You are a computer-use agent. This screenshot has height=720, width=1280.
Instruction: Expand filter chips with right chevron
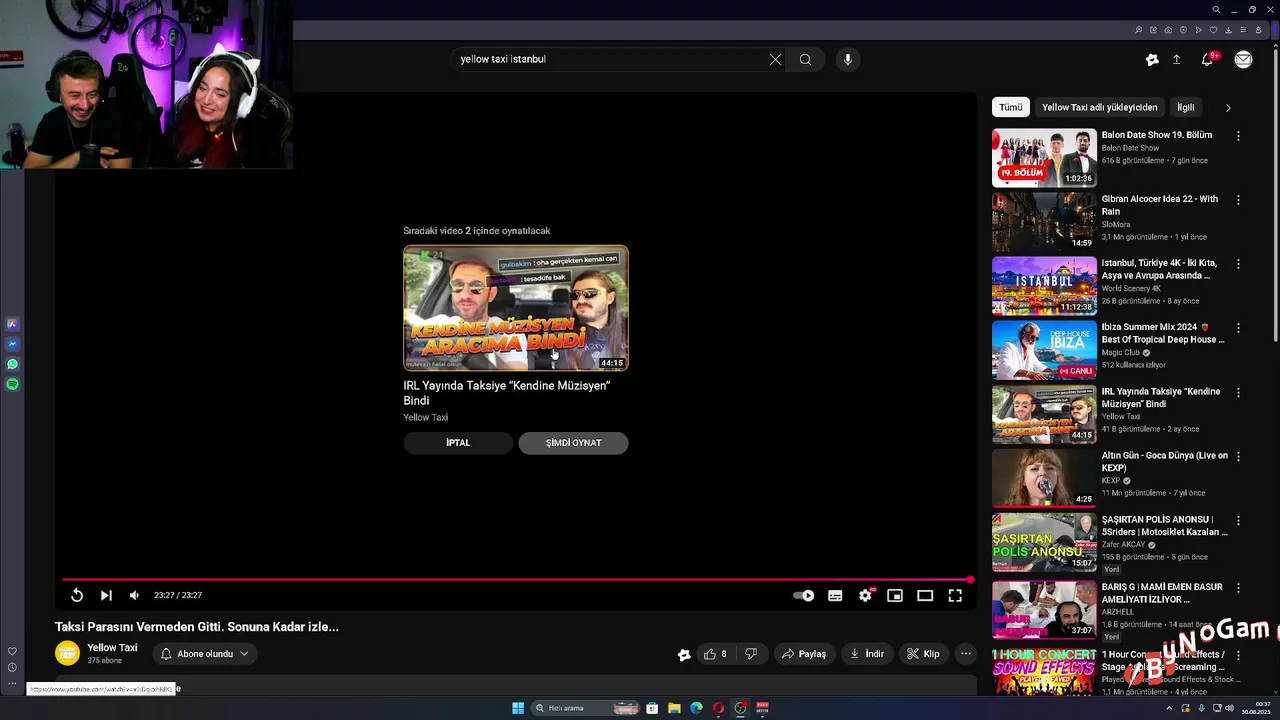click(1228, 107)
